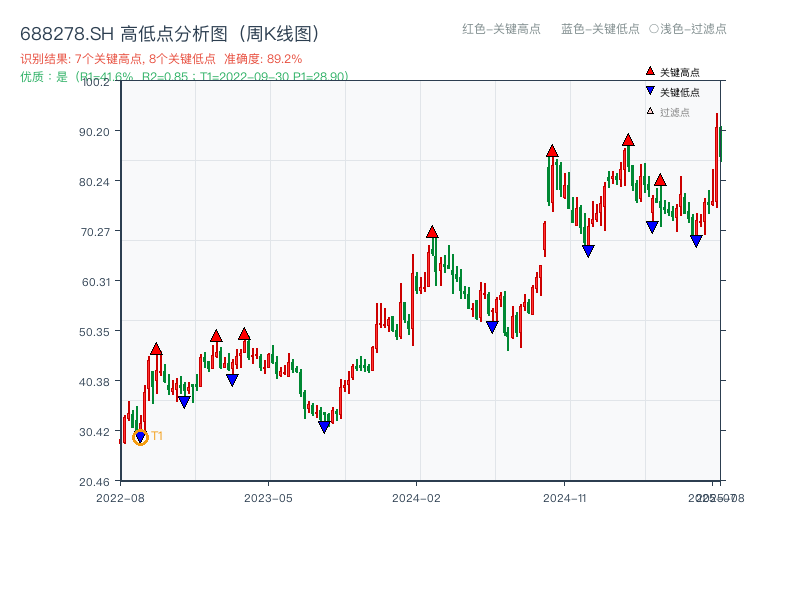This screenshot has width=800, height=600.
Task: Click the 30.42 y-axis label
Action: (x=94, y=432)
